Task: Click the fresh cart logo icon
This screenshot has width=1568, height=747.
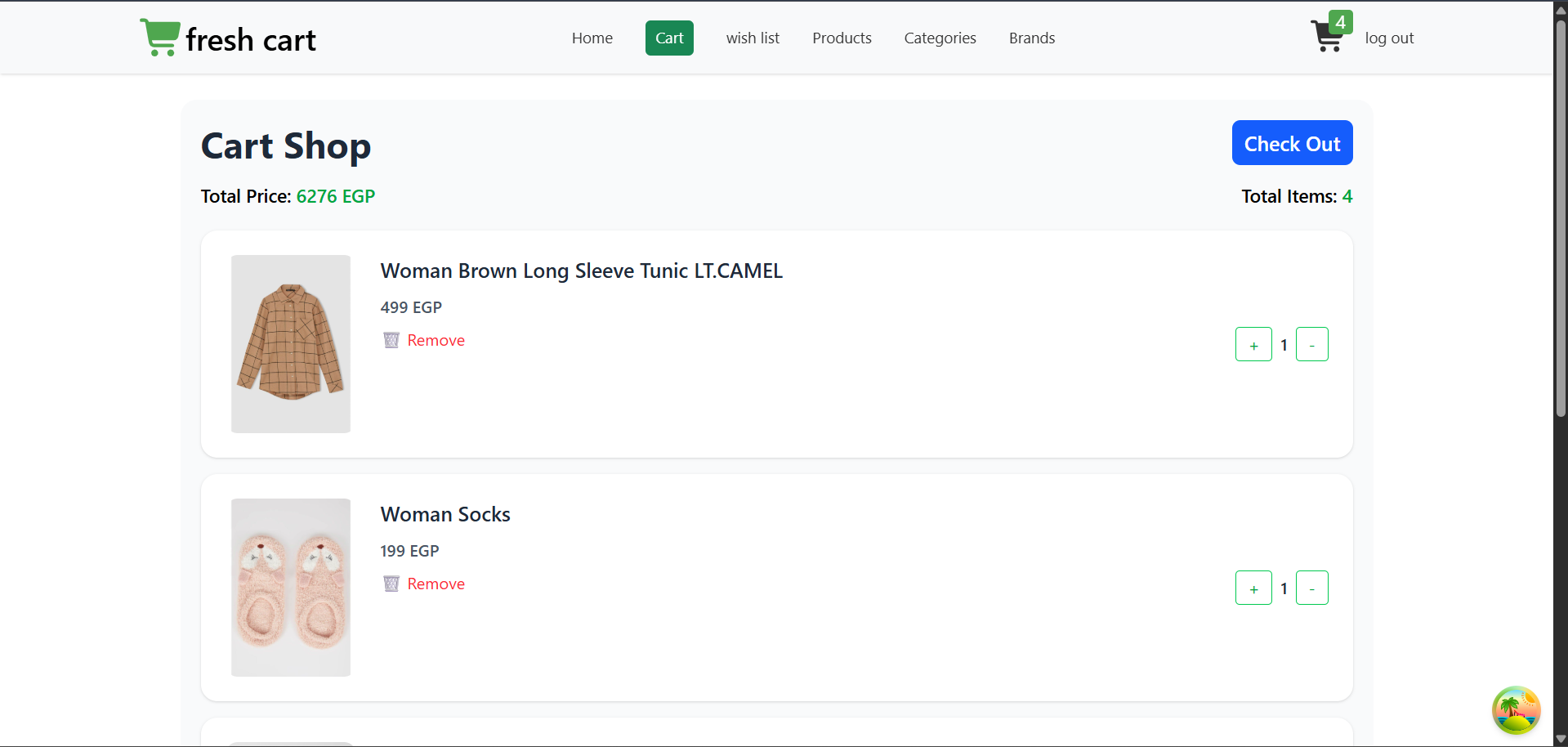Action: (x=160, y=38)
